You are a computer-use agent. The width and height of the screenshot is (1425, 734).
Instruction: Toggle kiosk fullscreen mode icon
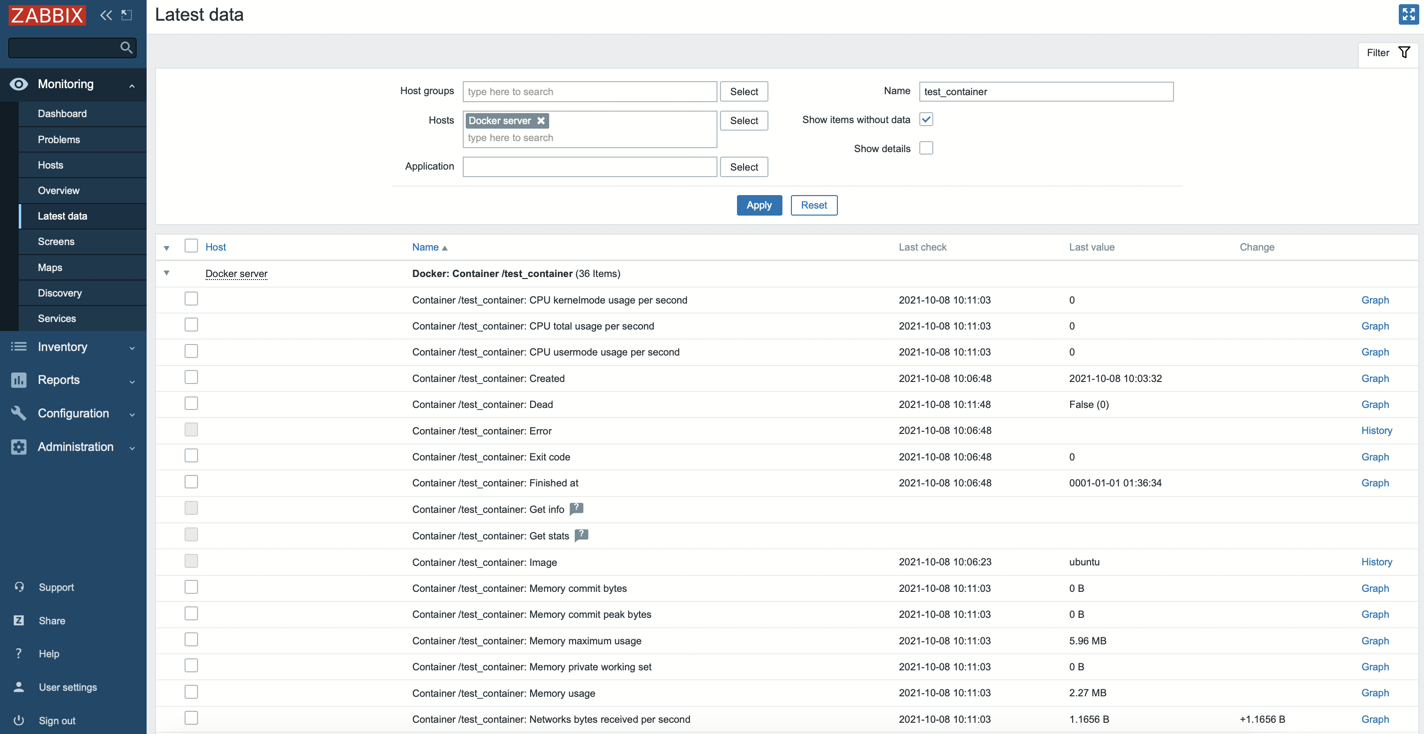point(1408,14)
